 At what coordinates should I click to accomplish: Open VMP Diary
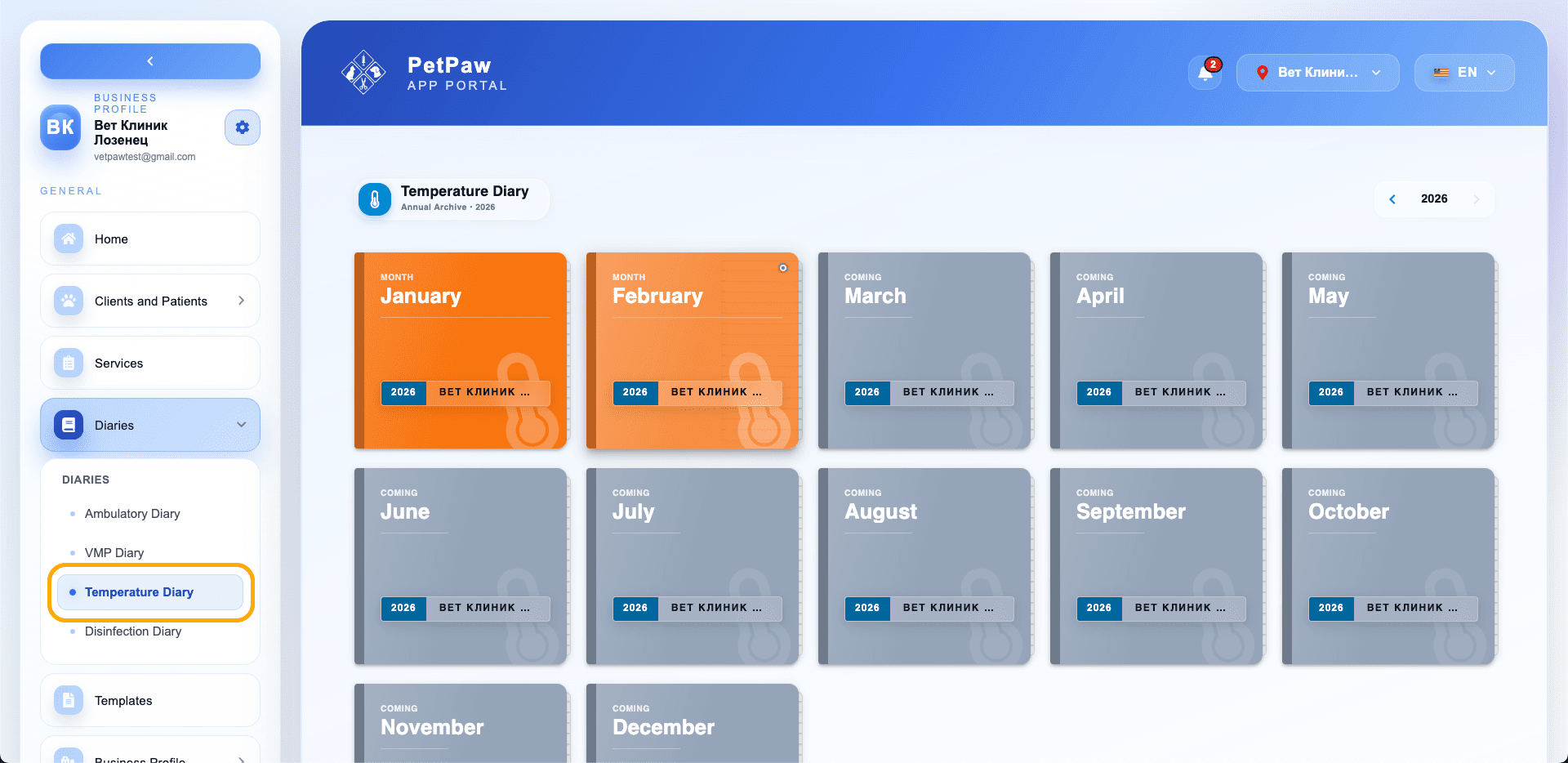coord(114,553)
